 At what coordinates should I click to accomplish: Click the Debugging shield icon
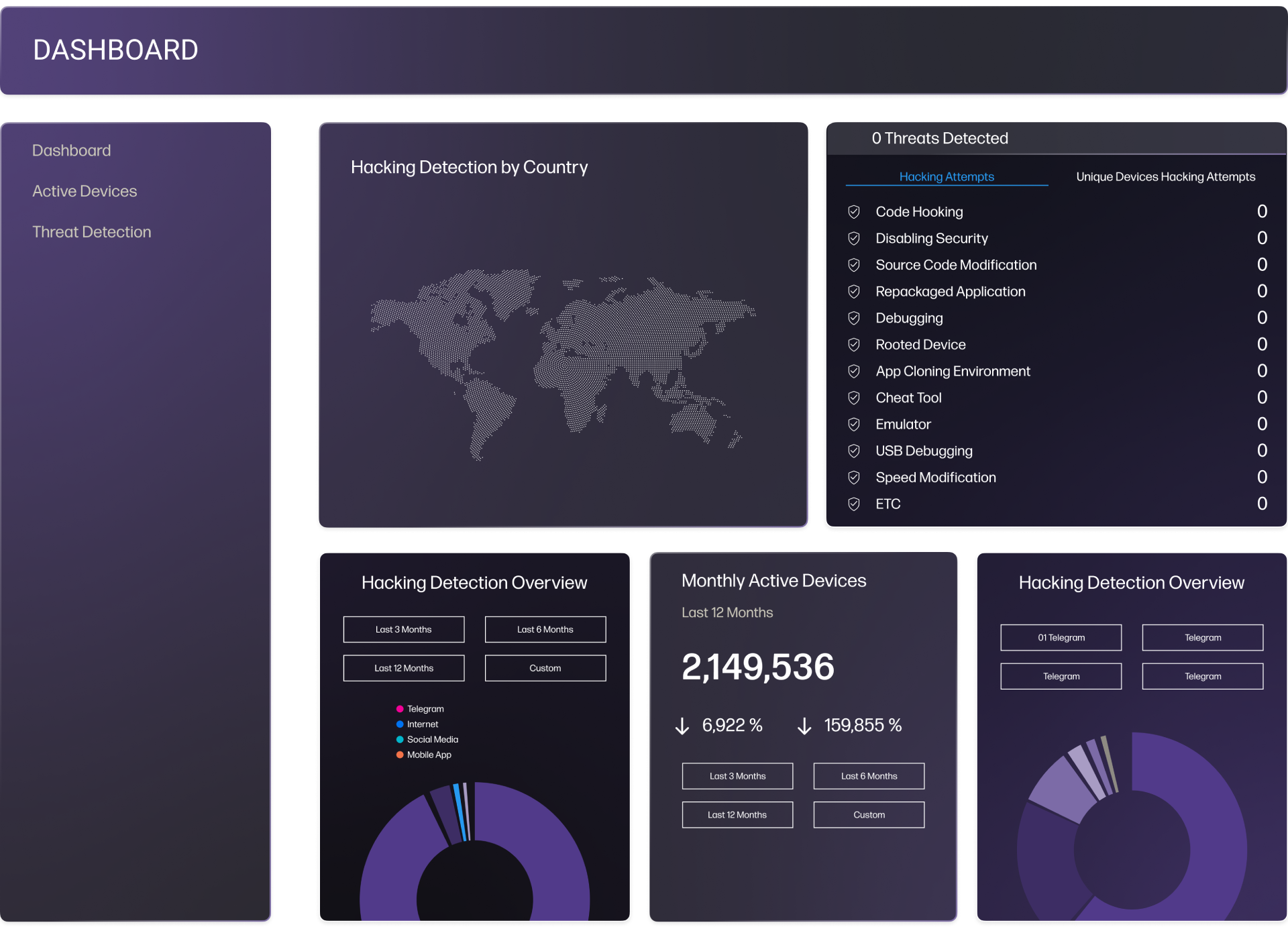[x=855, y=317]
